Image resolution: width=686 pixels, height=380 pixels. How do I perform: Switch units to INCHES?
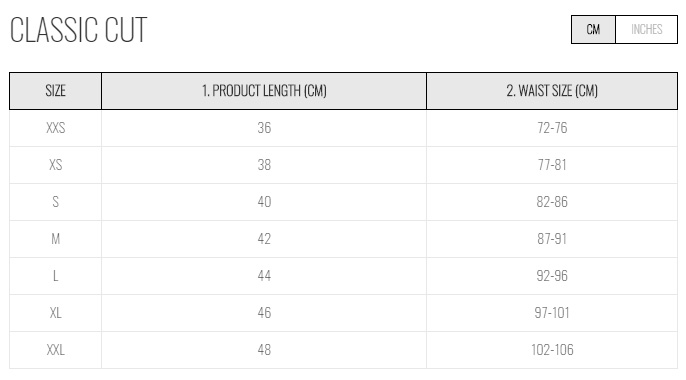point(647,29)
